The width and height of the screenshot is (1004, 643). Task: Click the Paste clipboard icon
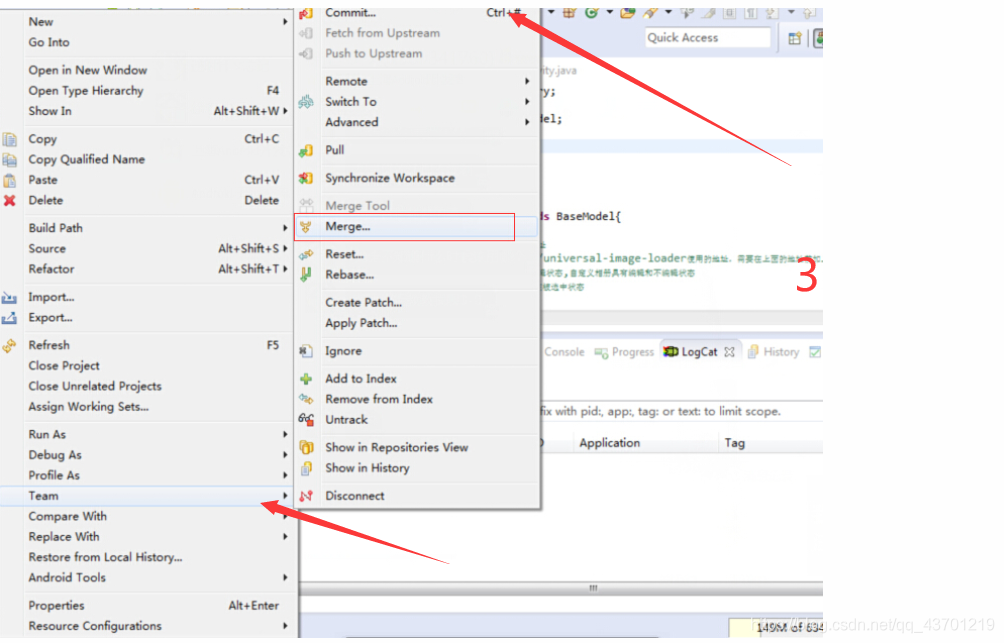point(10,181)
